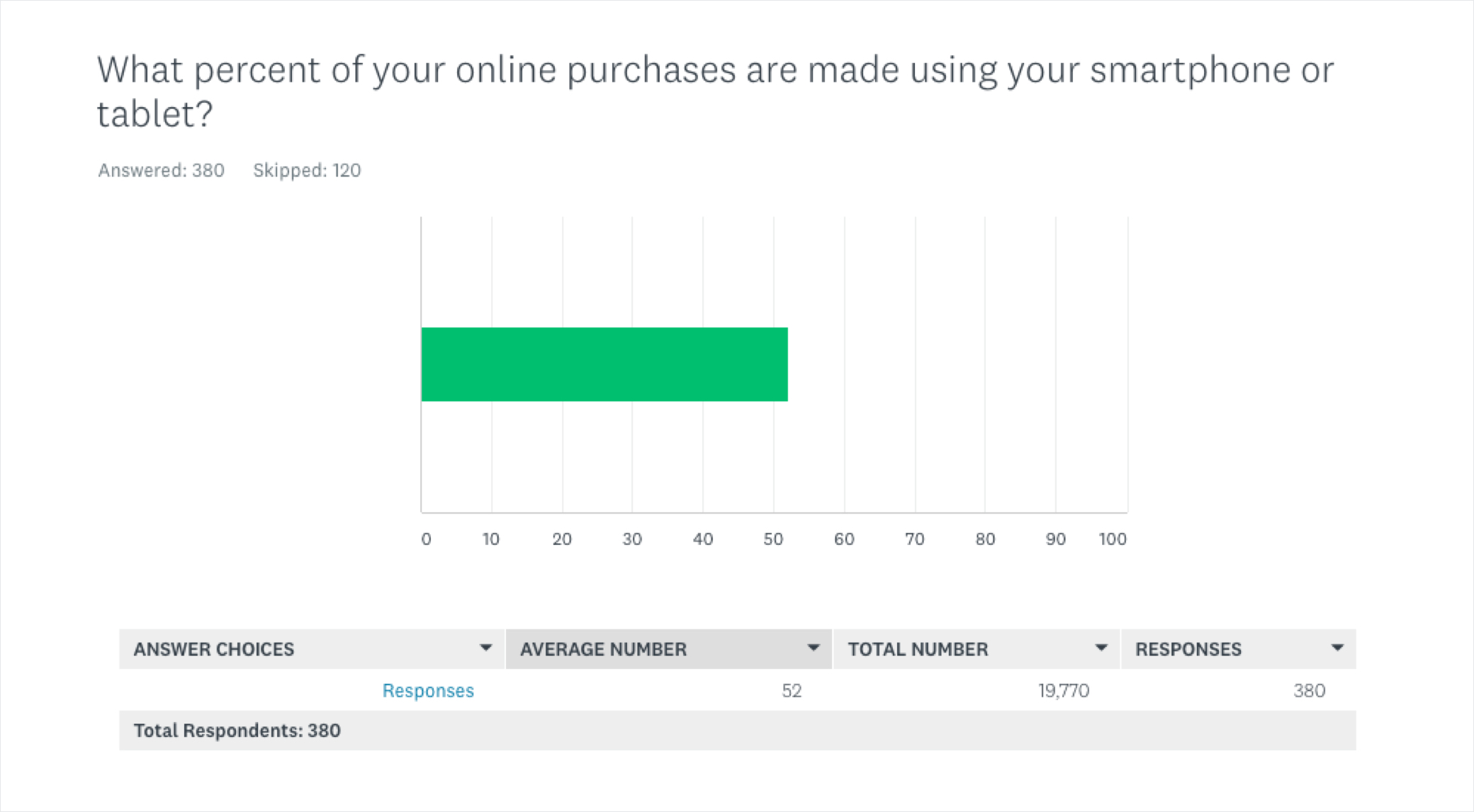This screenshot has width=1474, height=812.
Task: Click the 100 label on the chart axis
Action: pos(1114,538)
